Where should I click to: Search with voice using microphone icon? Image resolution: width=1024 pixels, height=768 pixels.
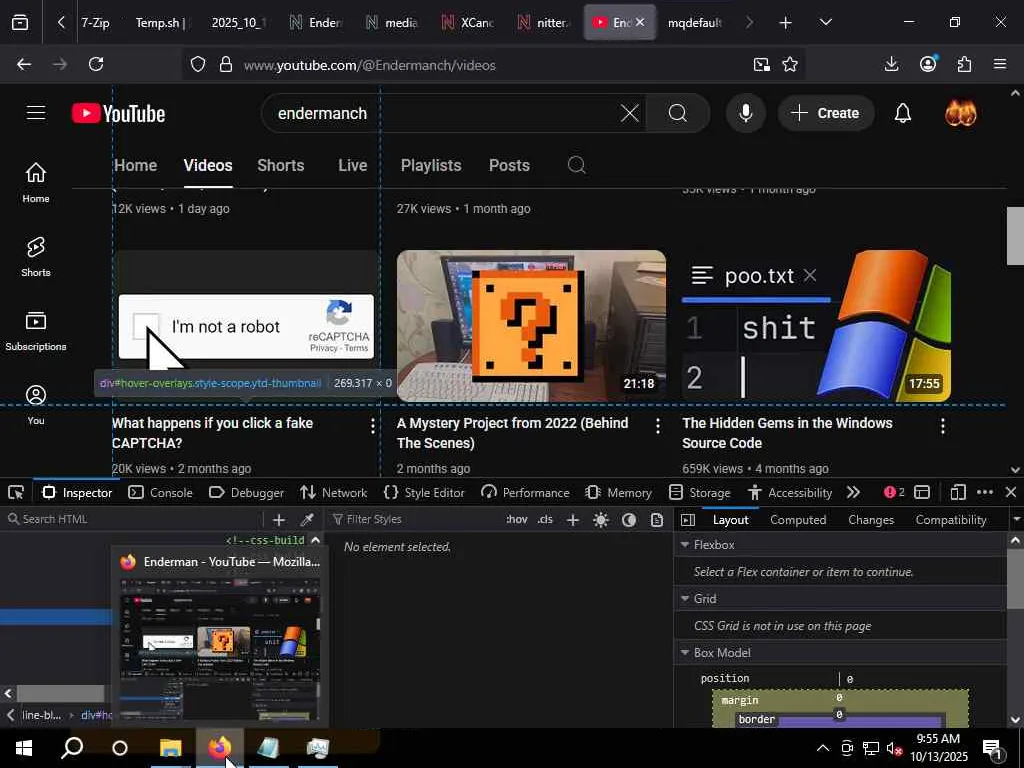click(745, 113)
